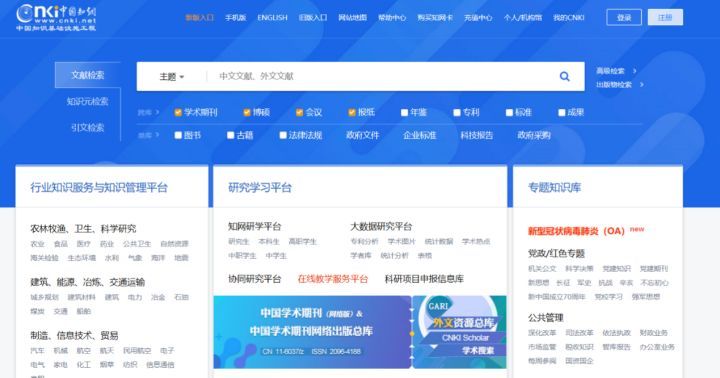
Task: Open 新版入口 in top navigation
Action: (x=199, y=17)
